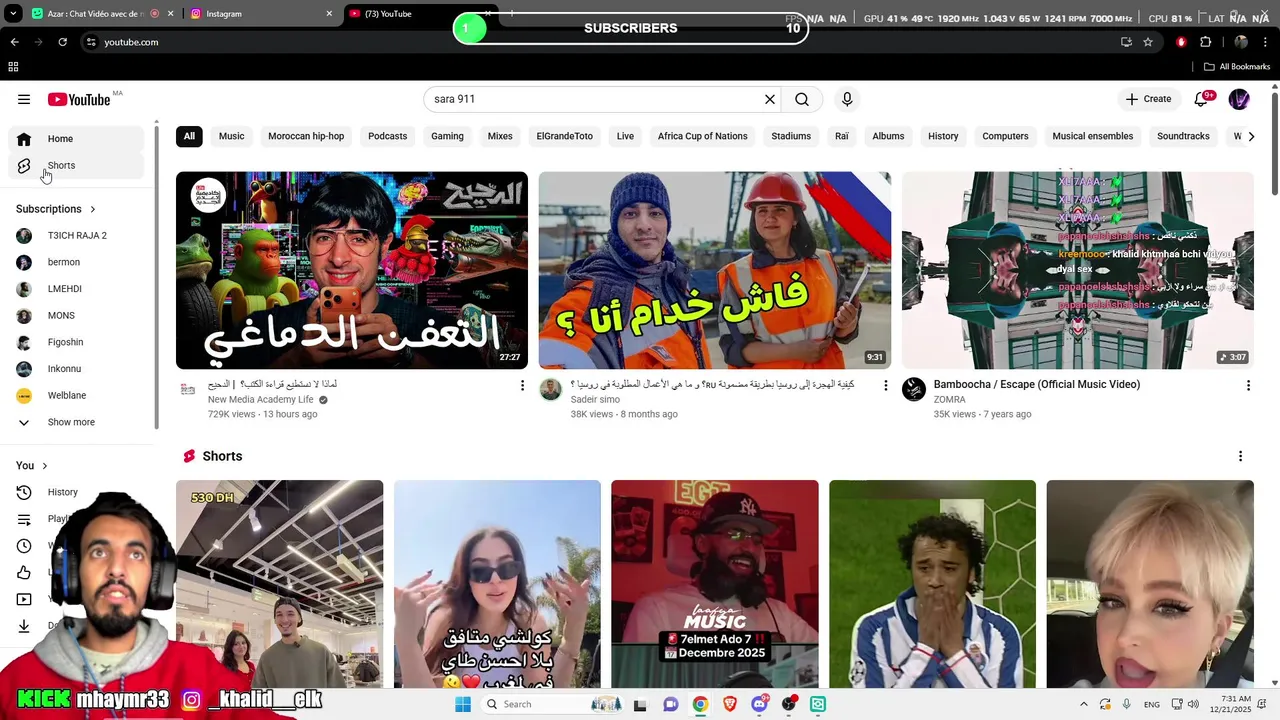Reload the page with the refresh icon
Viewport: 1280px width, 720px height.
click(62, 42)
